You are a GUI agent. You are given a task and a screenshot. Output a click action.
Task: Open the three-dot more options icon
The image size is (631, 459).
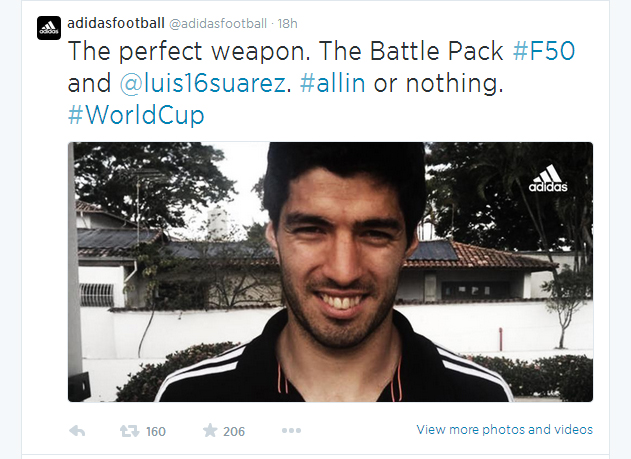[x=291, y=431]
